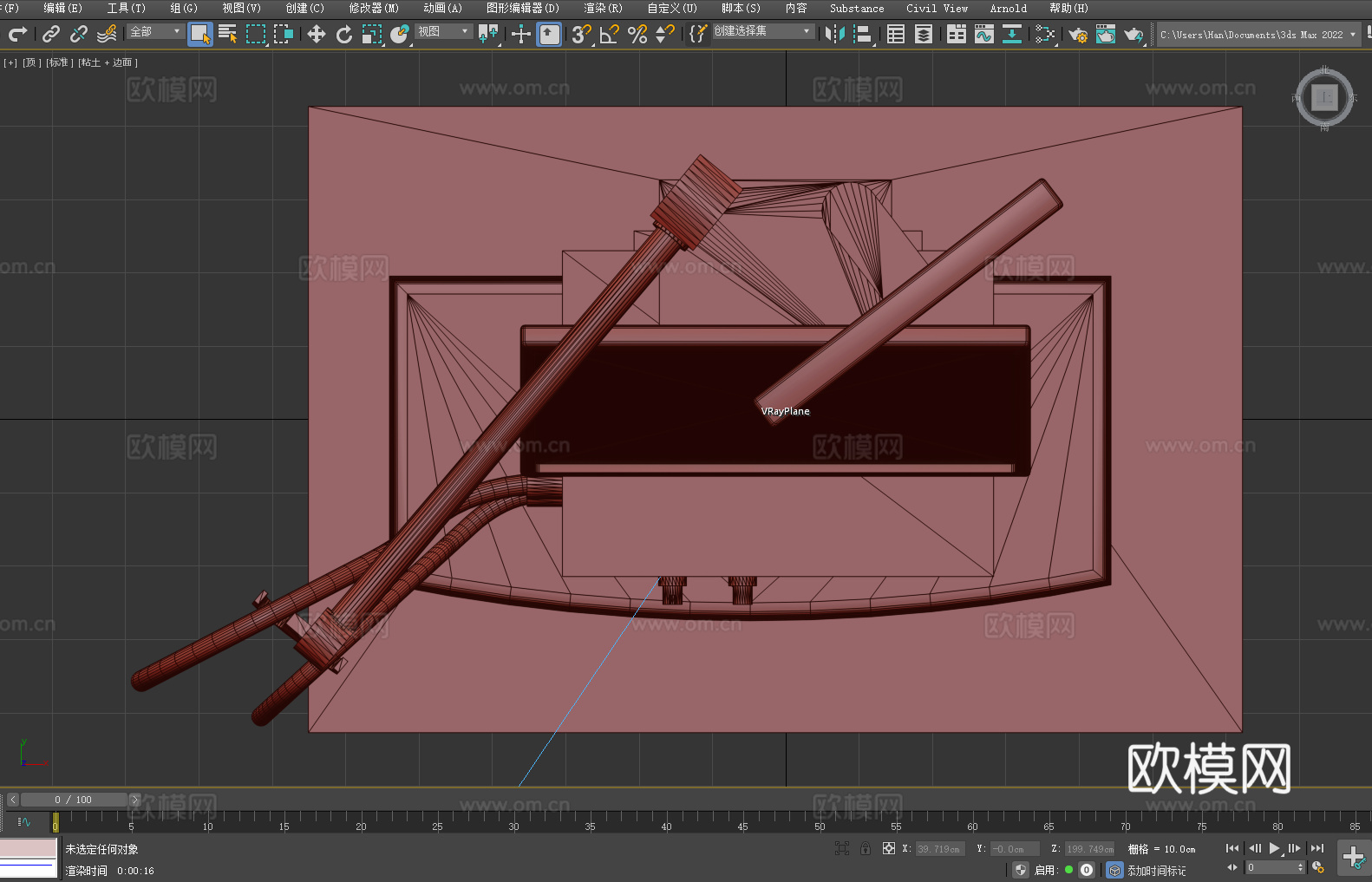Viewport: 1372px width, 882px height.
Task: Click the pink color swatch at bottom-left
Action: pos(28,848)
